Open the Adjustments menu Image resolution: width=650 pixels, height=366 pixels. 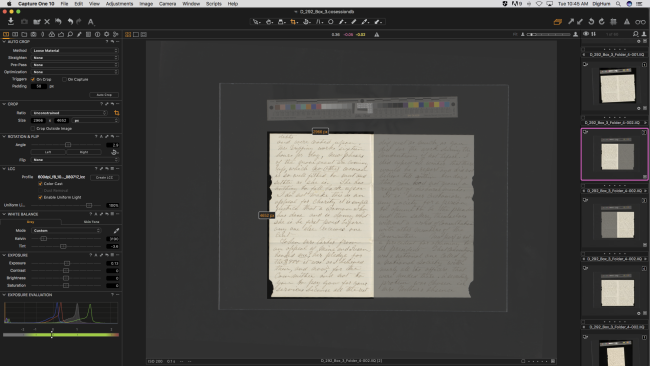119,4
